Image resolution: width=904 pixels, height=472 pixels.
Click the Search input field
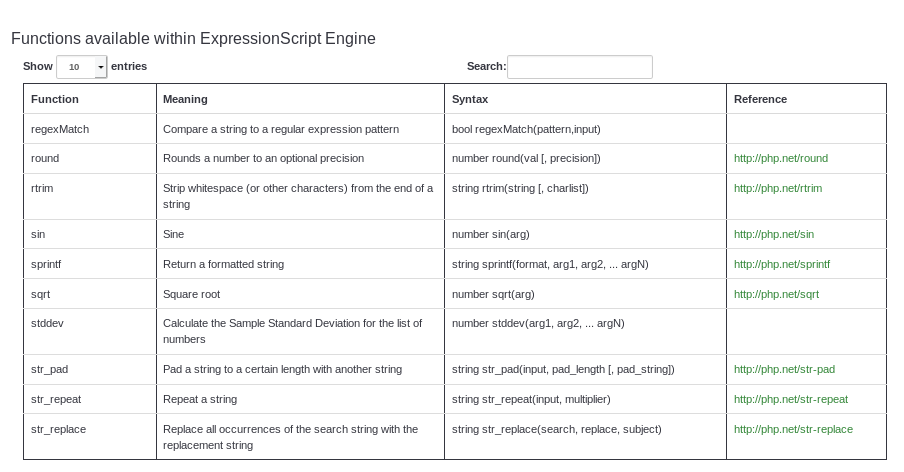point(579,67)
